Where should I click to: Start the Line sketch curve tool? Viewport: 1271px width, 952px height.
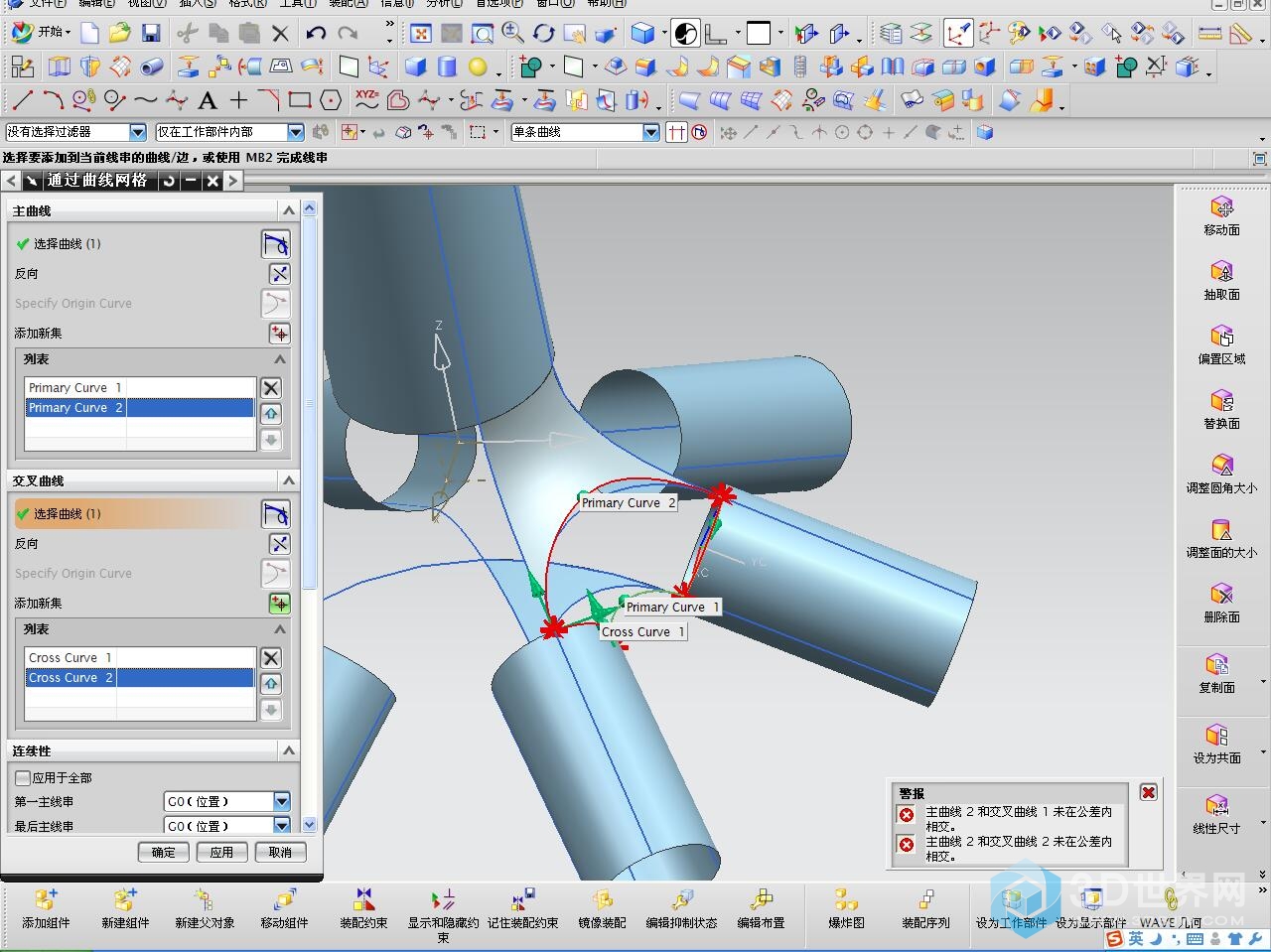point(23,100)
